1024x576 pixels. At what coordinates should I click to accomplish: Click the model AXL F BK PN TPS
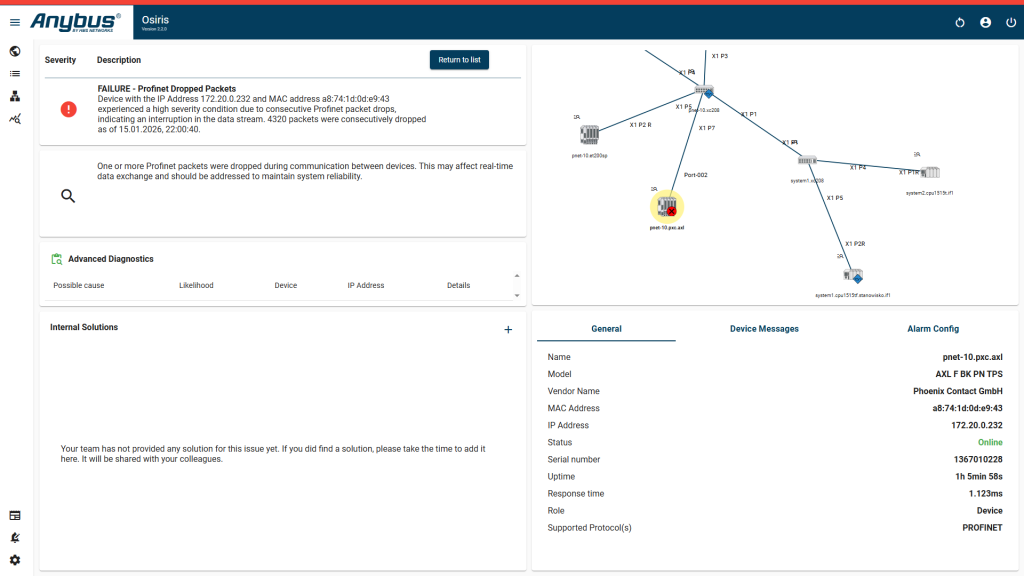click(x=969, y=374)
